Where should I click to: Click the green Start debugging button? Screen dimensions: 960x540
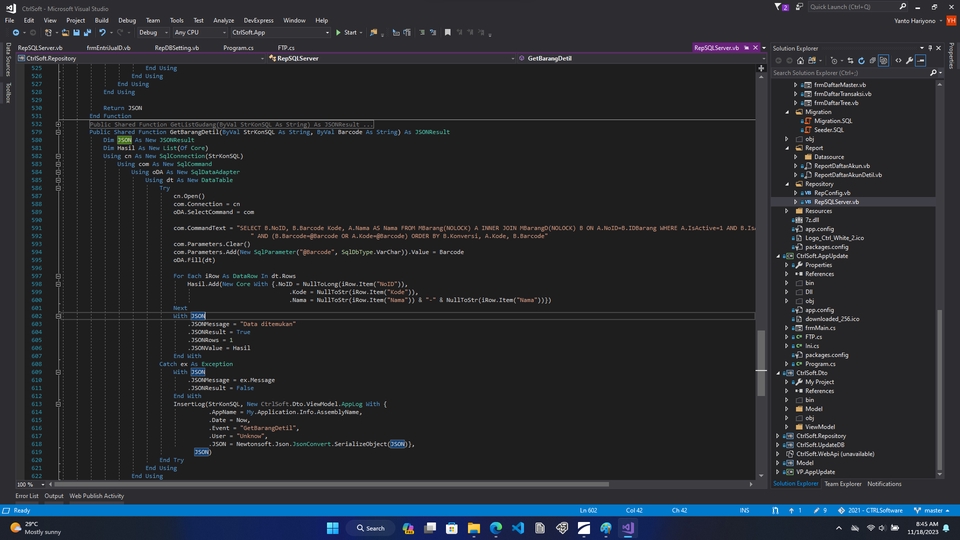point(346,32)
